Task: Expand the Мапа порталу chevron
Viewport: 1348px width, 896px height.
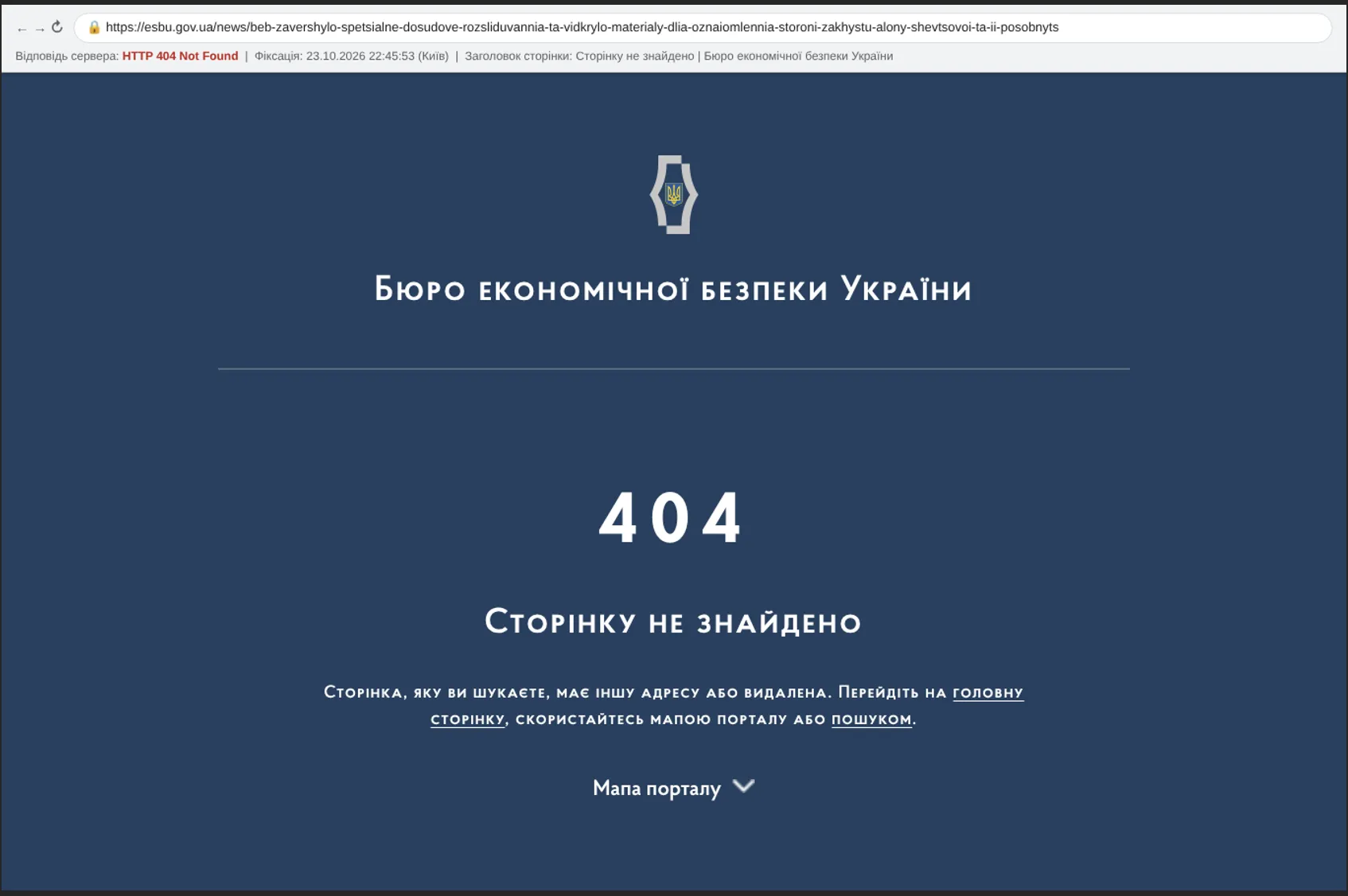Action: pyautogui.click(x=743, y=786)
